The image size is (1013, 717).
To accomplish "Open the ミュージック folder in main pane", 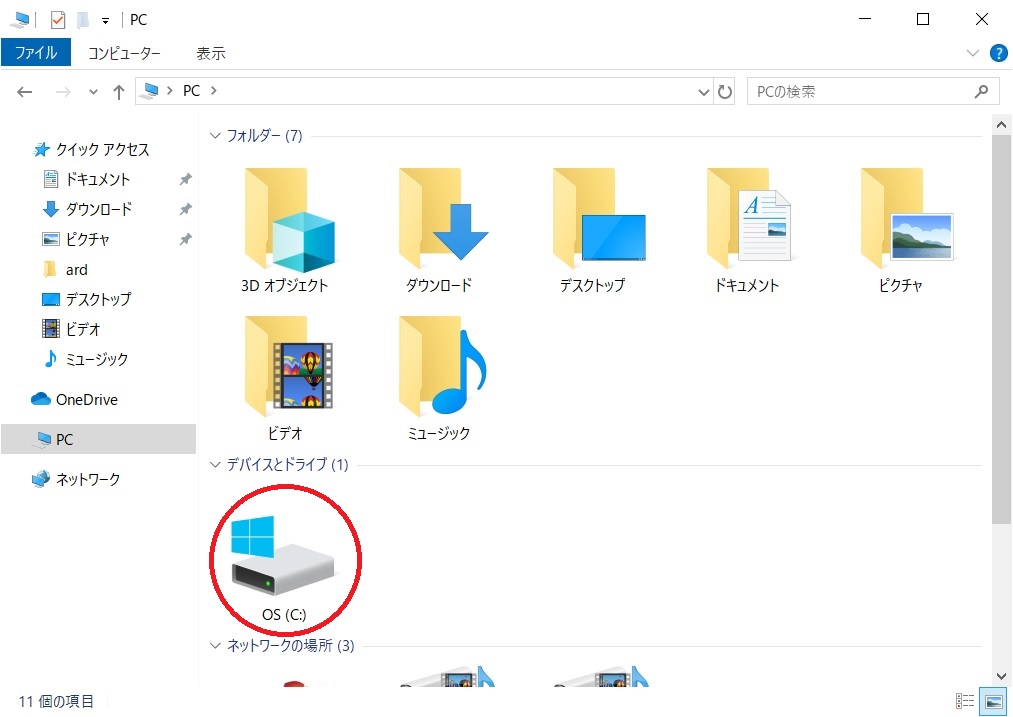I will (439, 376).
